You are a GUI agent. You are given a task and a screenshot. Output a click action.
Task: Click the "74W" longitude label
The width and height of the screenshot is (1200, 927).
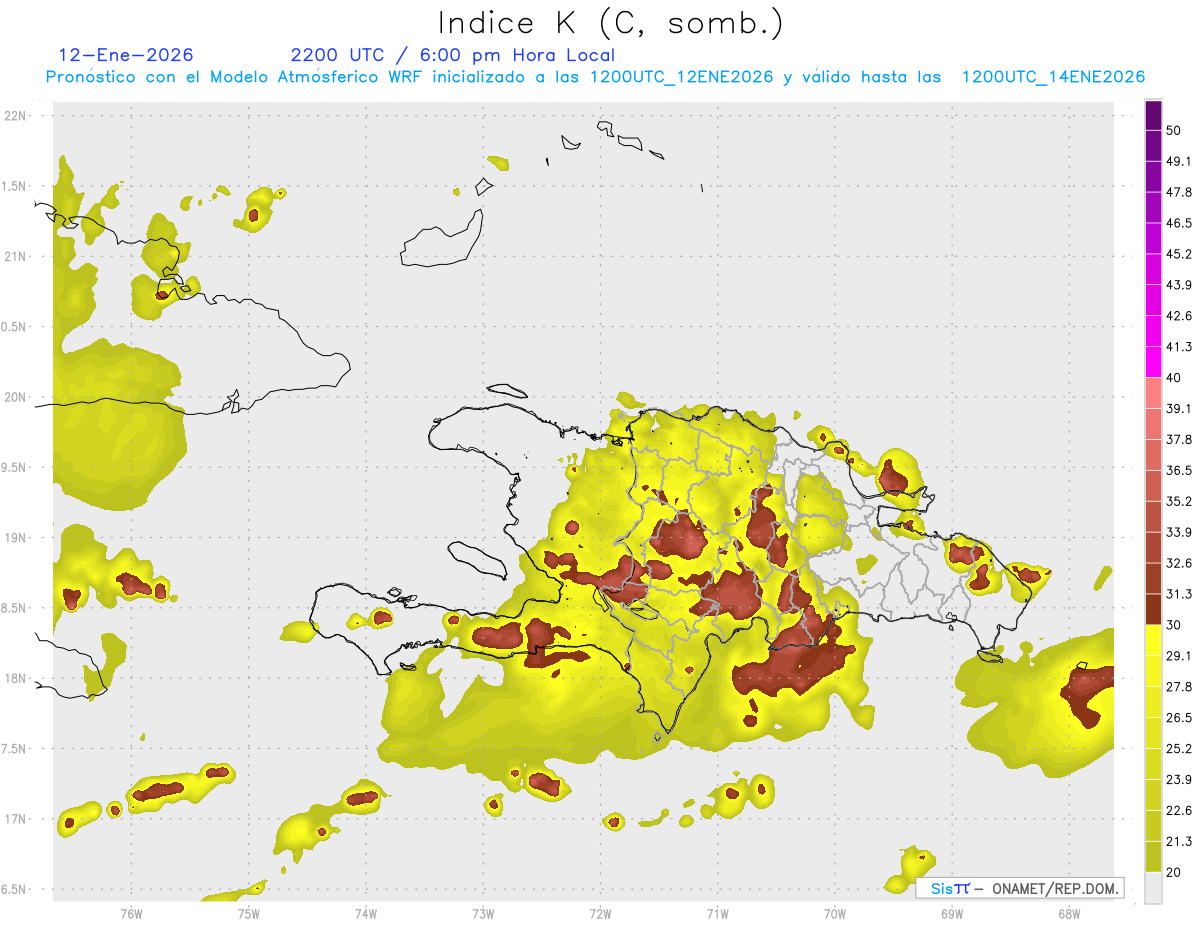click(366, 913)
